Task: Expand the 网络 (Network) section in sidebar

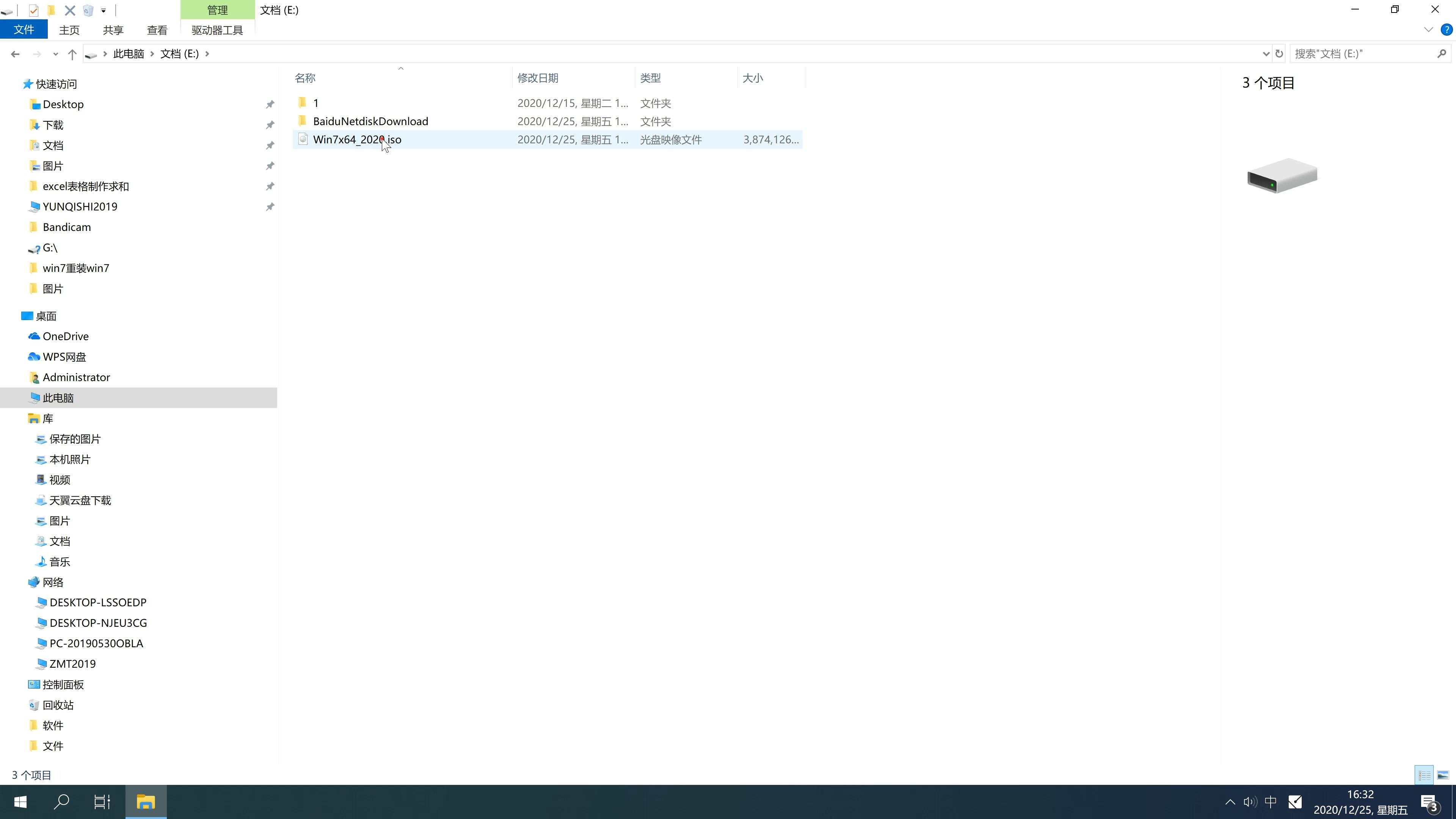Action: (16, 581)
